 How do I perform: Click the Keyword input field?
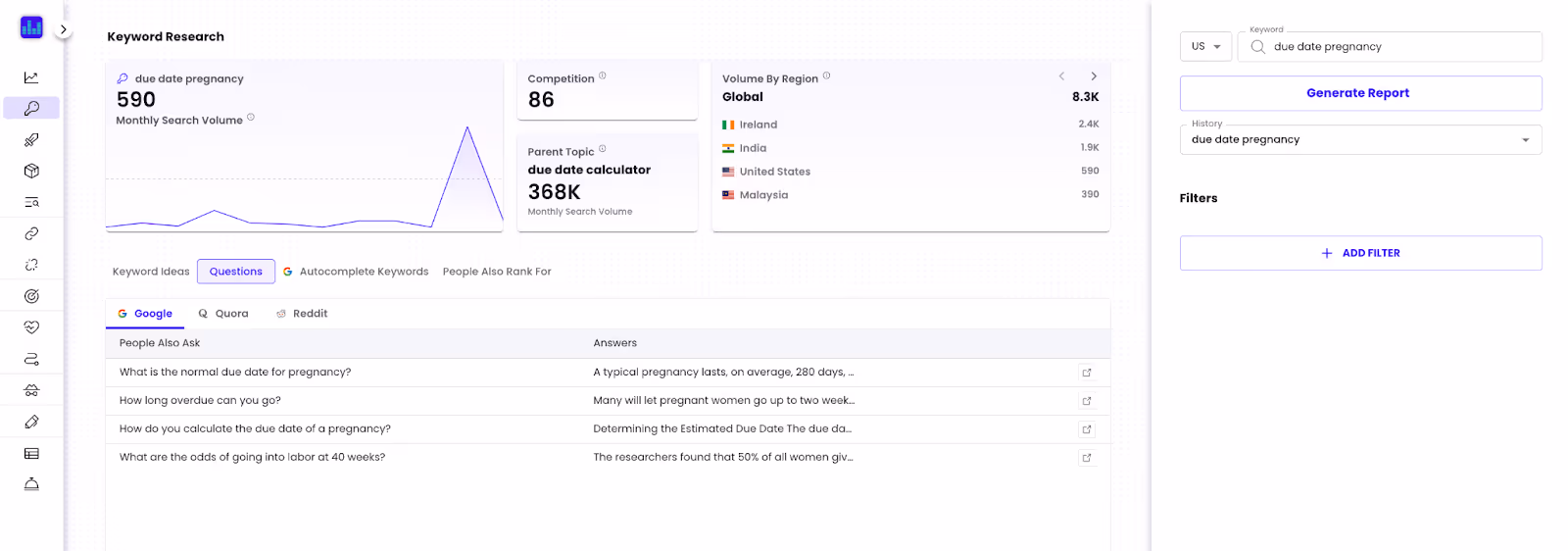[1390, 46]
